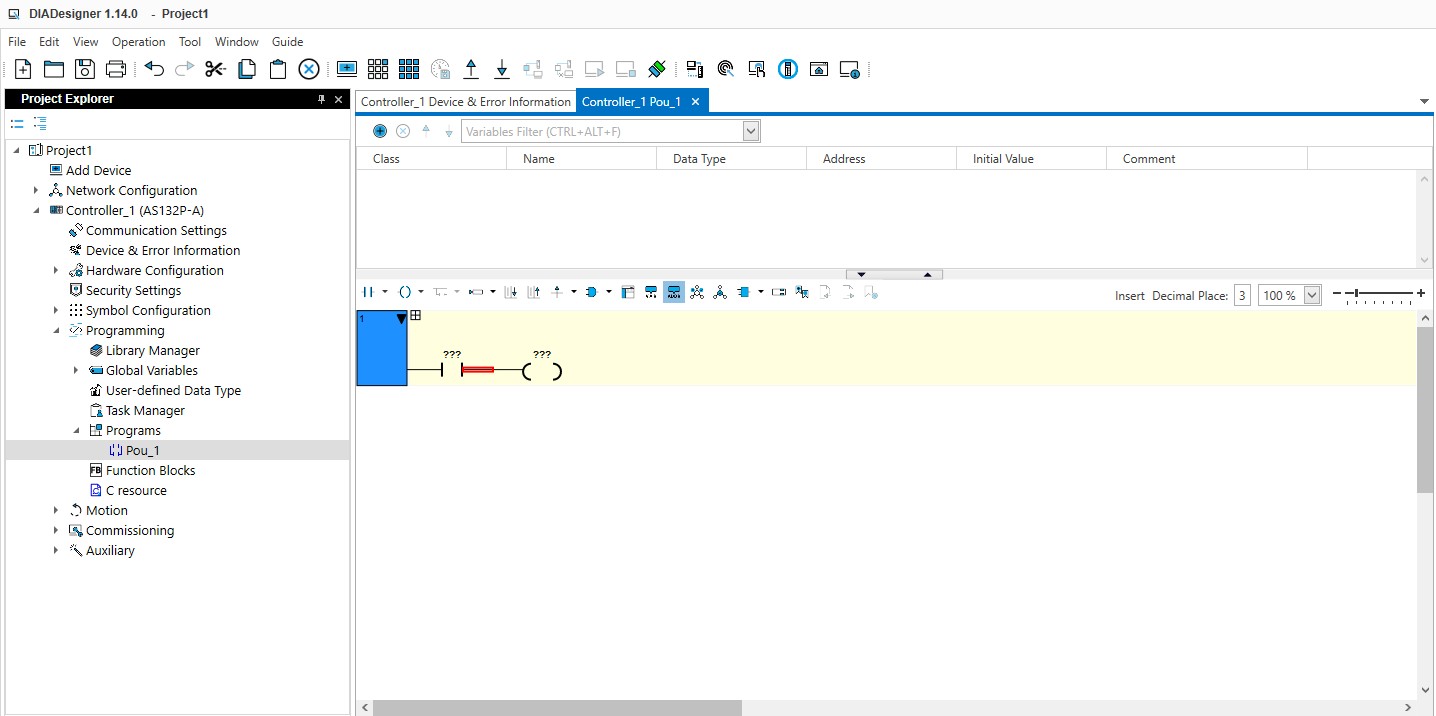The height and width of the screenshot is (716, 1436).
Task: Open the contact type dropdown arrow
Action: (385, 292)
